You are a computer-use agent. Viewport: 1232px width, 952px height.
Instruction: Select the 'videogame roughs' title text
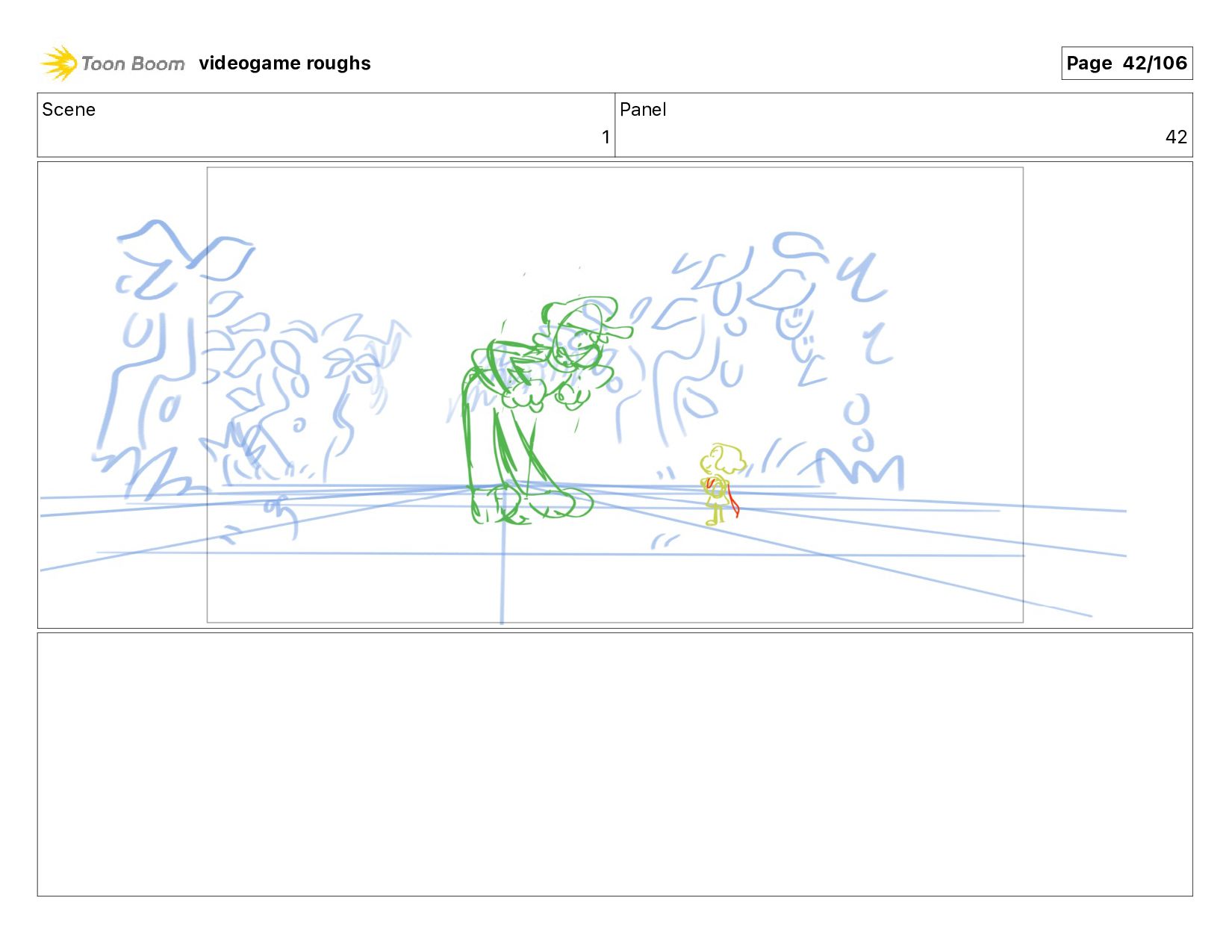284,63
